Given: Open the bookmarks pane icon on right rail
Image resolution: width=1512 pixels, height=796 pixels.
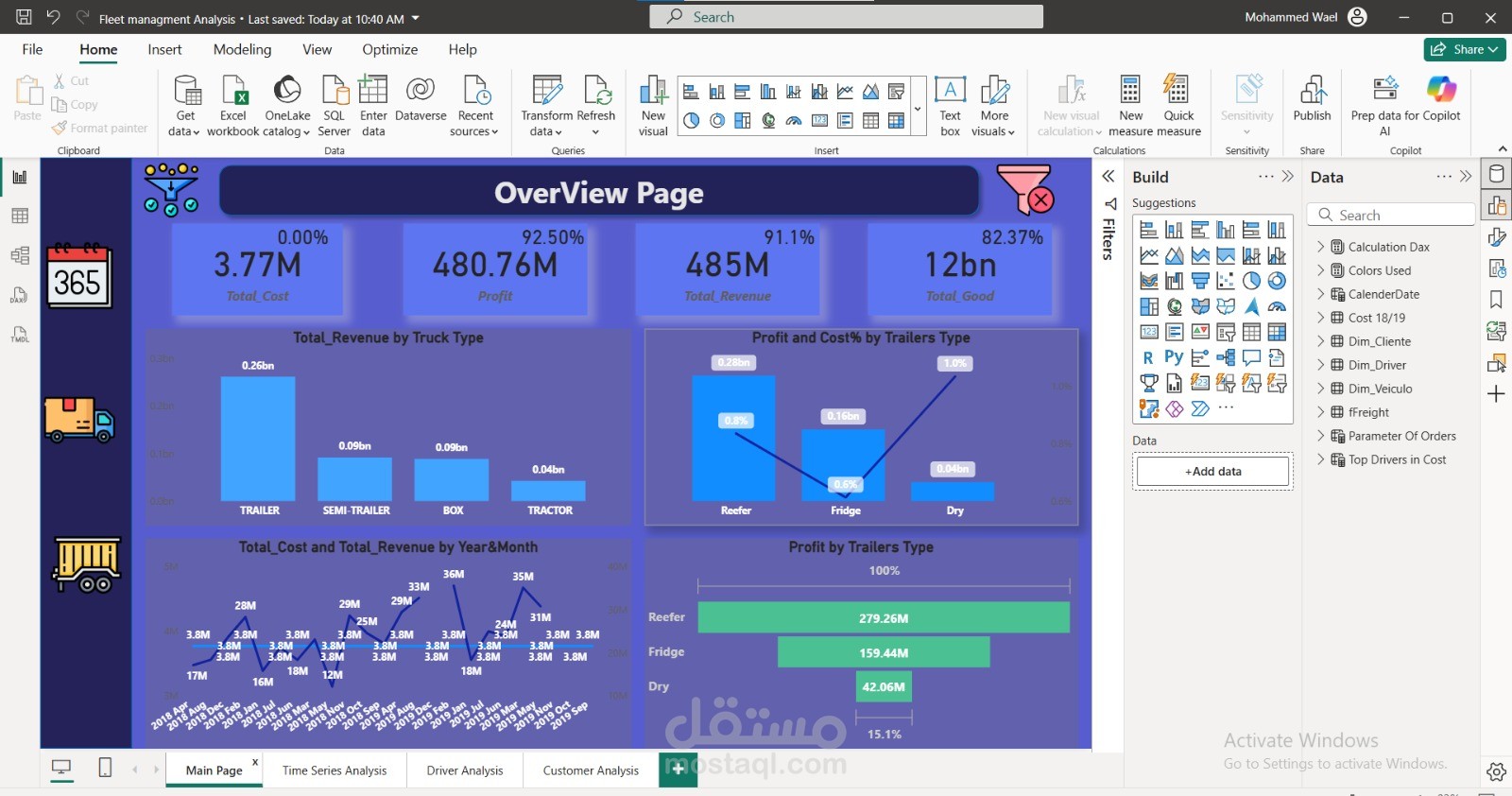Looking at the screenshot, I should pos(1496,300).
